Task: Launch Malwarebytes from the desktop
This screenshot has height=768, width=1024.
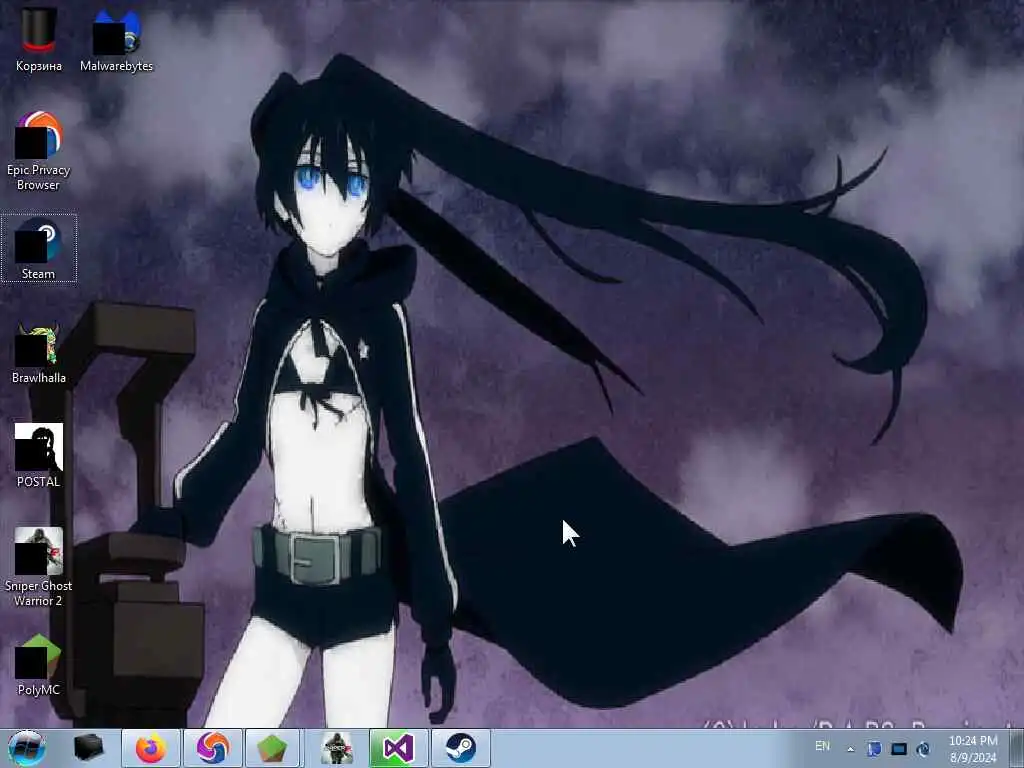Action: coord(116,39)
